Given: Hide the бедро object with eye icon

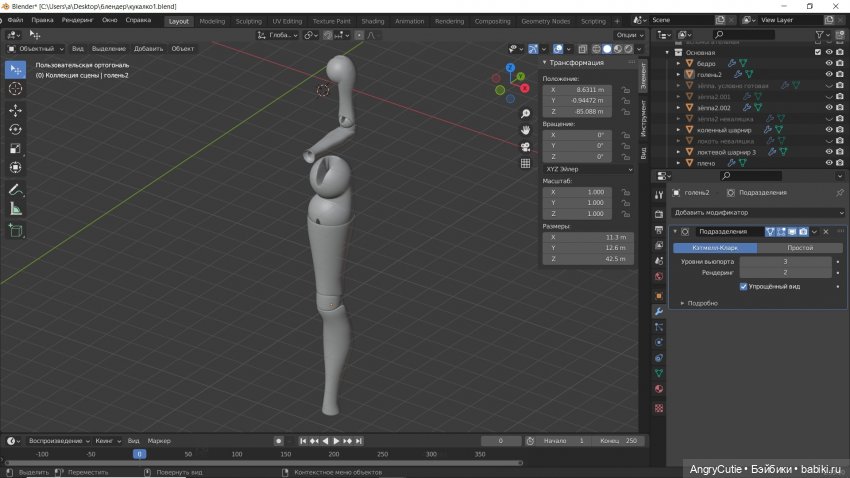Looking at the screenshot, I should coord(828,62).
